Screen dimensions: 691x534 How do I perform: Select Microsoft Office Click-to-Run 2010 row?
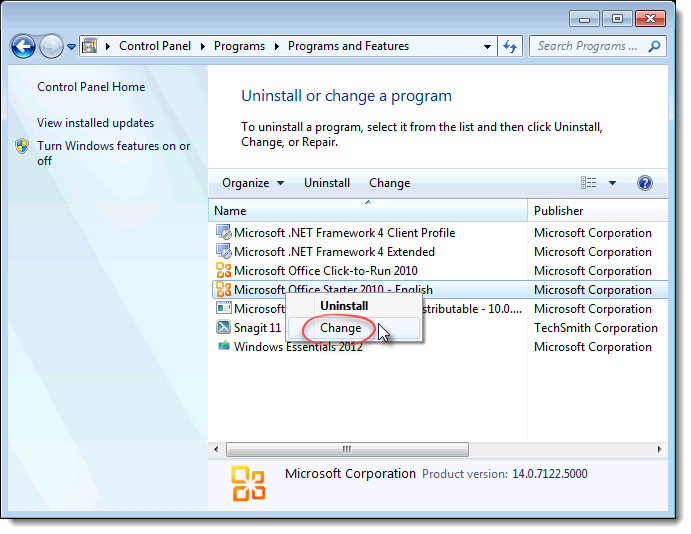tap(439, 271)
